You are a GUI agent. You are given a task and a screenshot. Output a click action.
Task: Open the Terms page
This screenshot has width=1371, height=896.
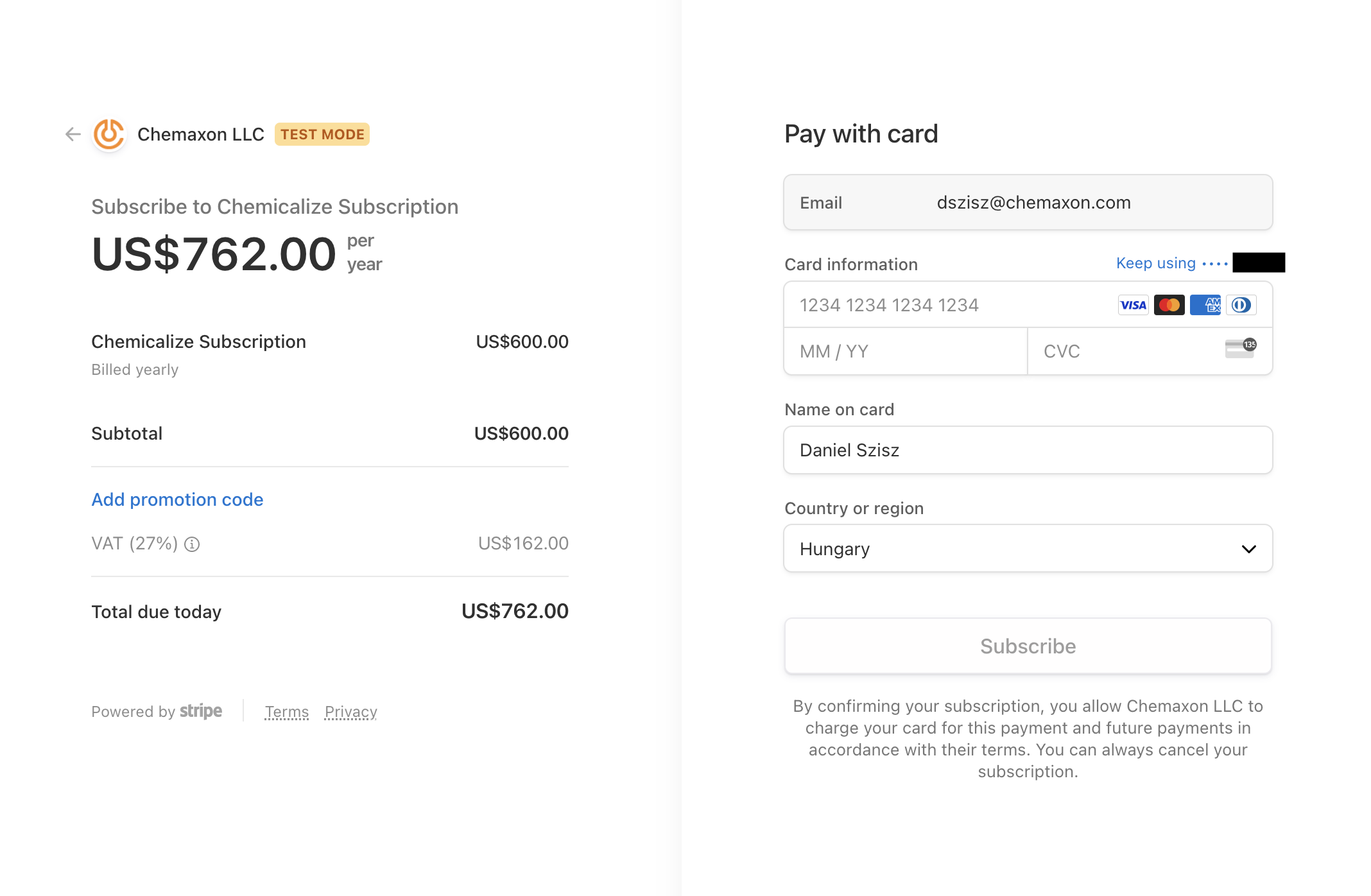(286, 711)
